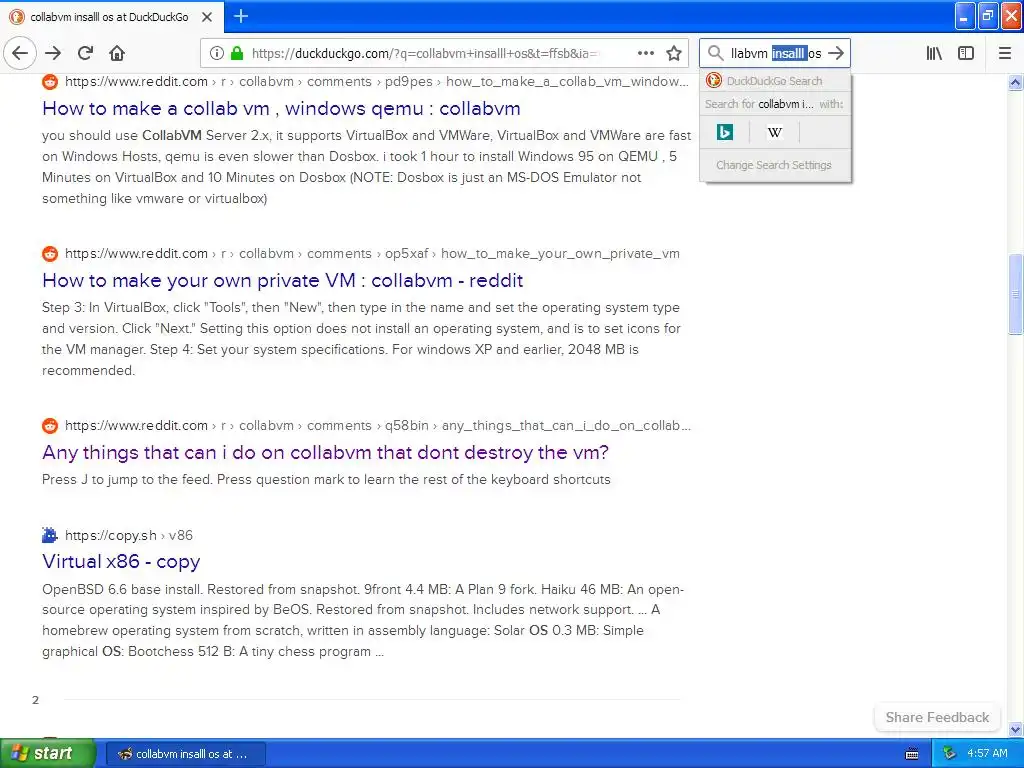This screenshot has height=768, width=1024.
Task: Click the address bar URL field
Action: pyautogui.click(x=424, y=54)
